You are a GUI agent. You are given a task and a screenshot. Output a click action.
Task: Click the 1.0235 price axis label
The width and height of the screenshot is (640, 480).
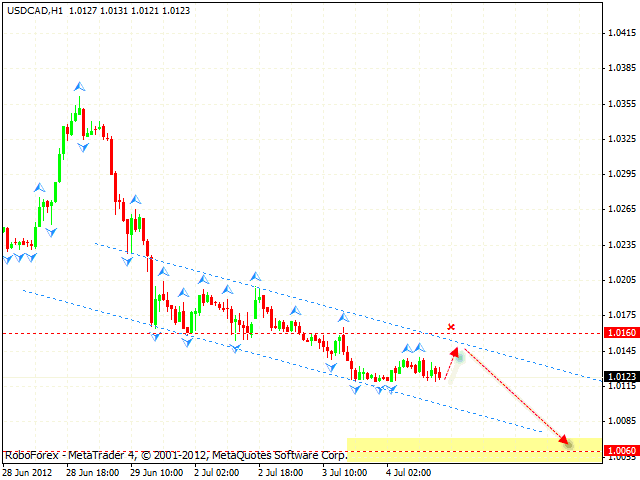click(x=621, y=244)
